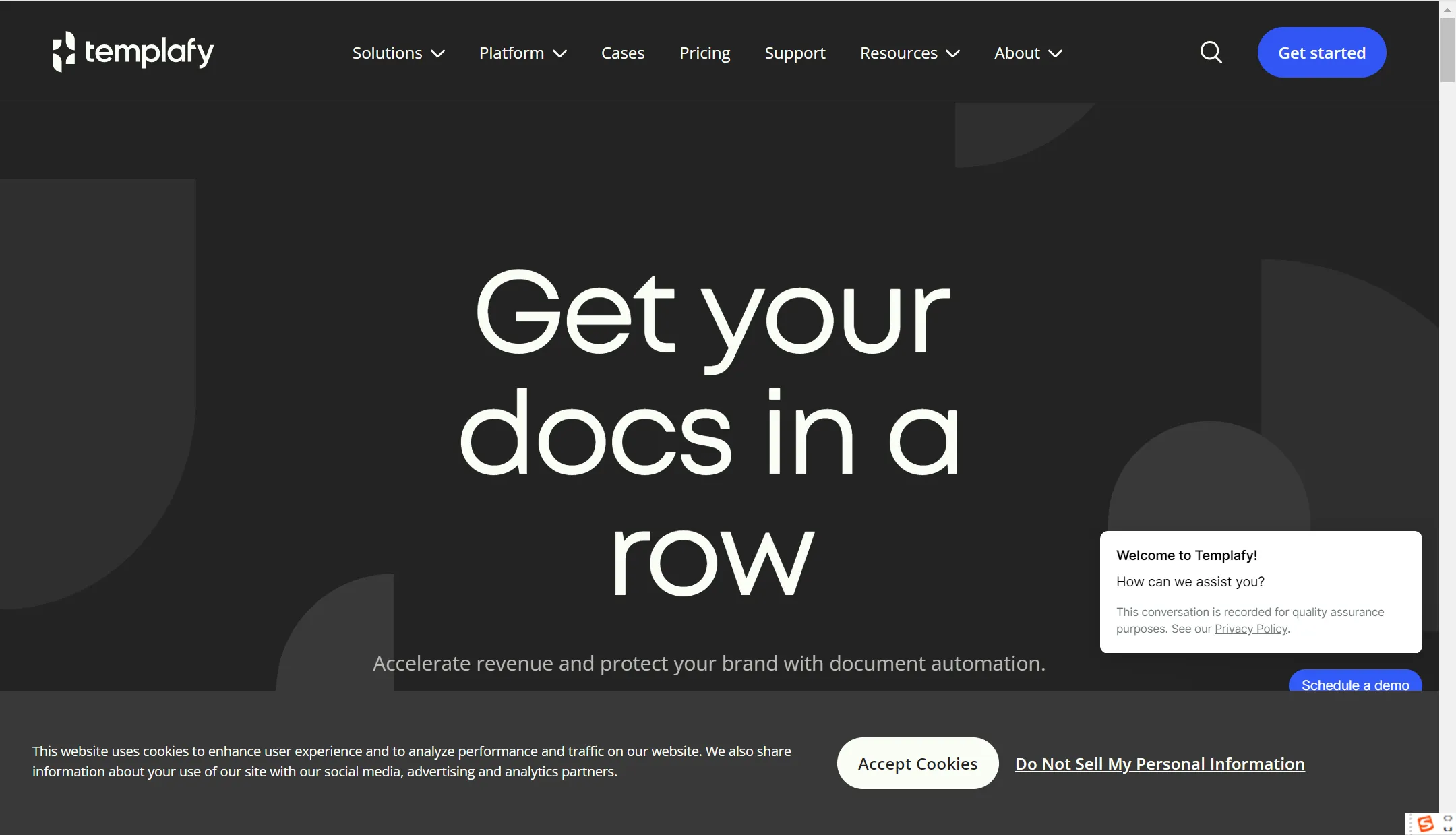The width and height of the screenshot is (1456, 835).
Task: Select the Support menu item
Action: click(x=795, y=52)
